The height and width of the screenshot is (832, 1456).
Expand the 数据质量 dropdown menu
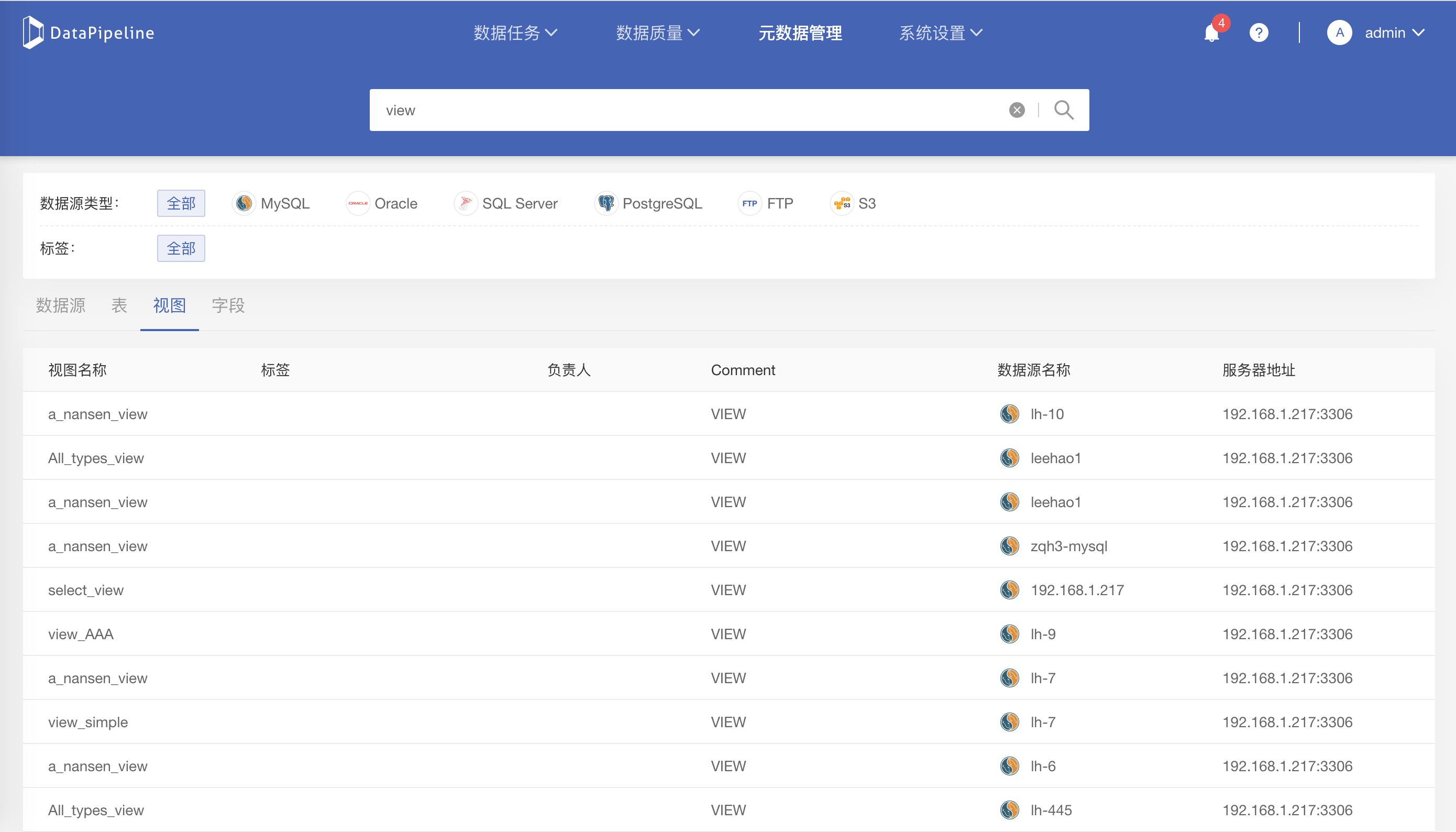point(657,33)
